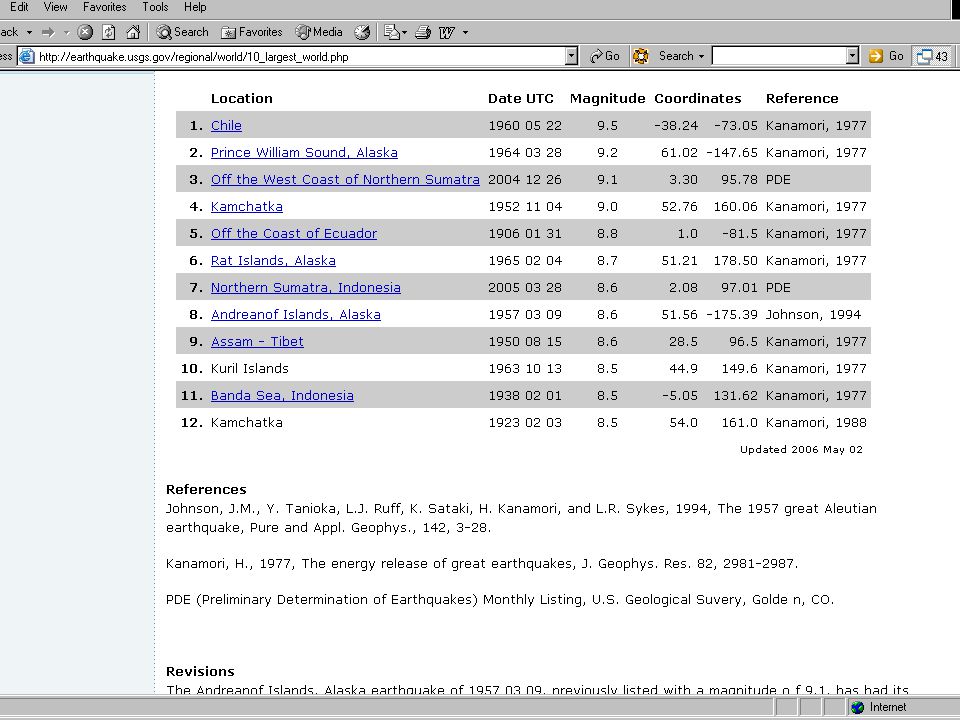Open the Chile earthquake link
This screenshot has height=720, width=960.
(226, 126)
